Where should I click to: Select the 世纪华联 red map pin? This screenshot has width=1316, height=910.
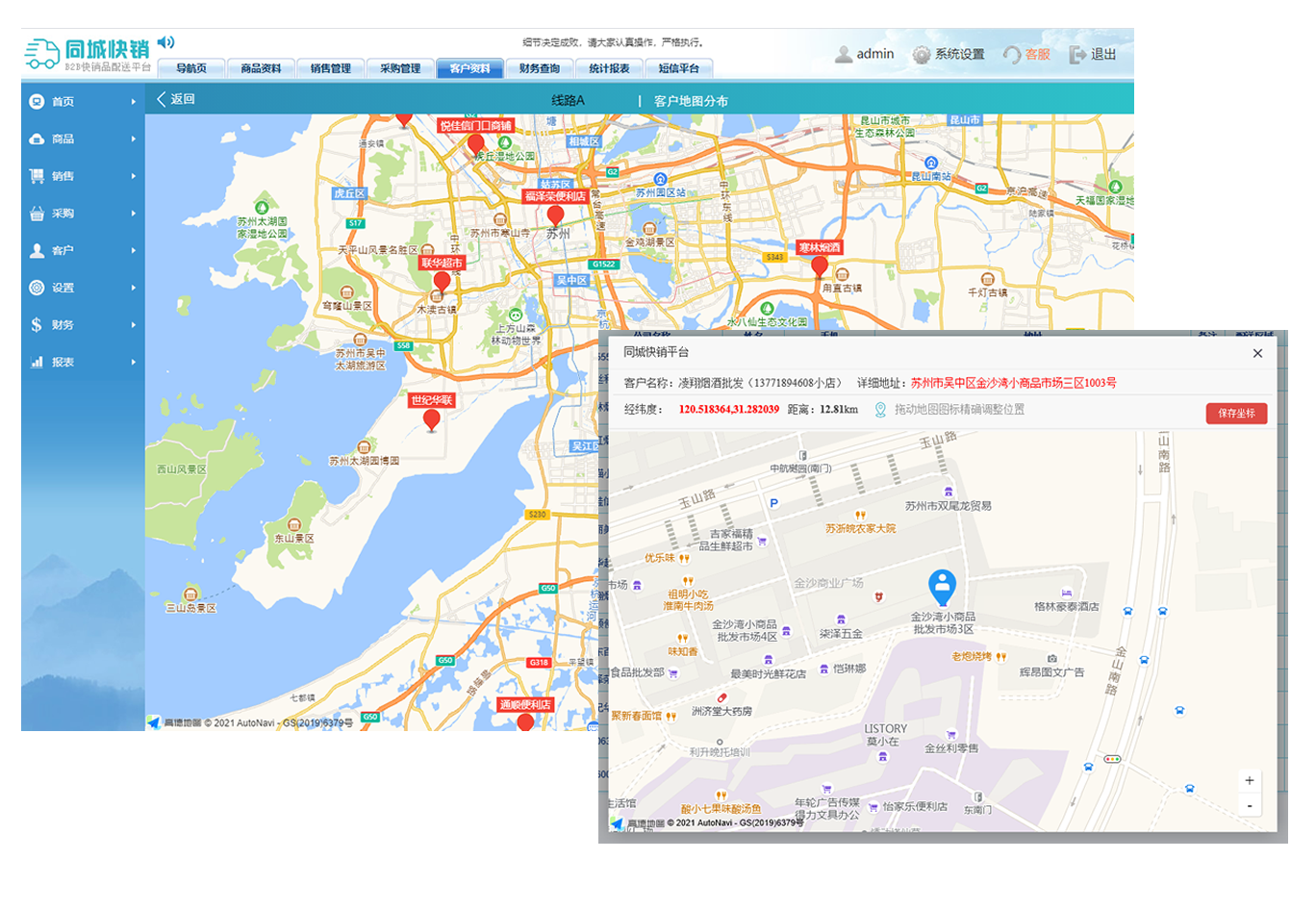click(x=432, y=420)
